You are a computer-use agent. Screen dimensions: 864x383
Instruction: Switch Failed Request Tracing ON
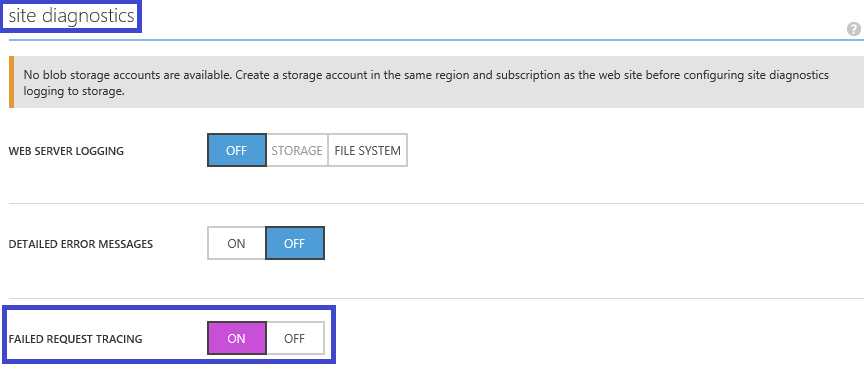[x=236, y=338]
